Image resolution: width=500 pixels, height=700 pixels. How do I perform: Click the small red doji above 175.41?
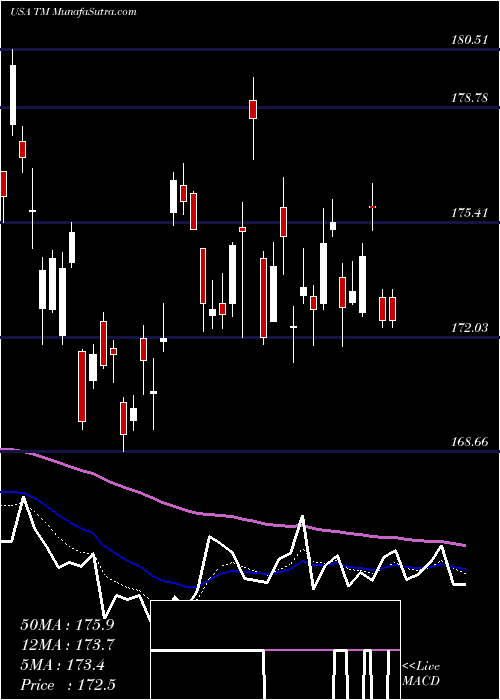pyautogui.click(x=372, y=207)
